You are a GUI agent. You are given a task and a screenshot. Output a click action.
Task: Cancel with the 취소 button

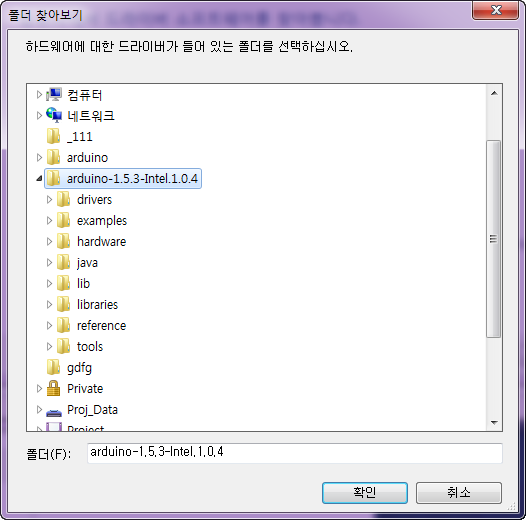click(x=459, y=492)
